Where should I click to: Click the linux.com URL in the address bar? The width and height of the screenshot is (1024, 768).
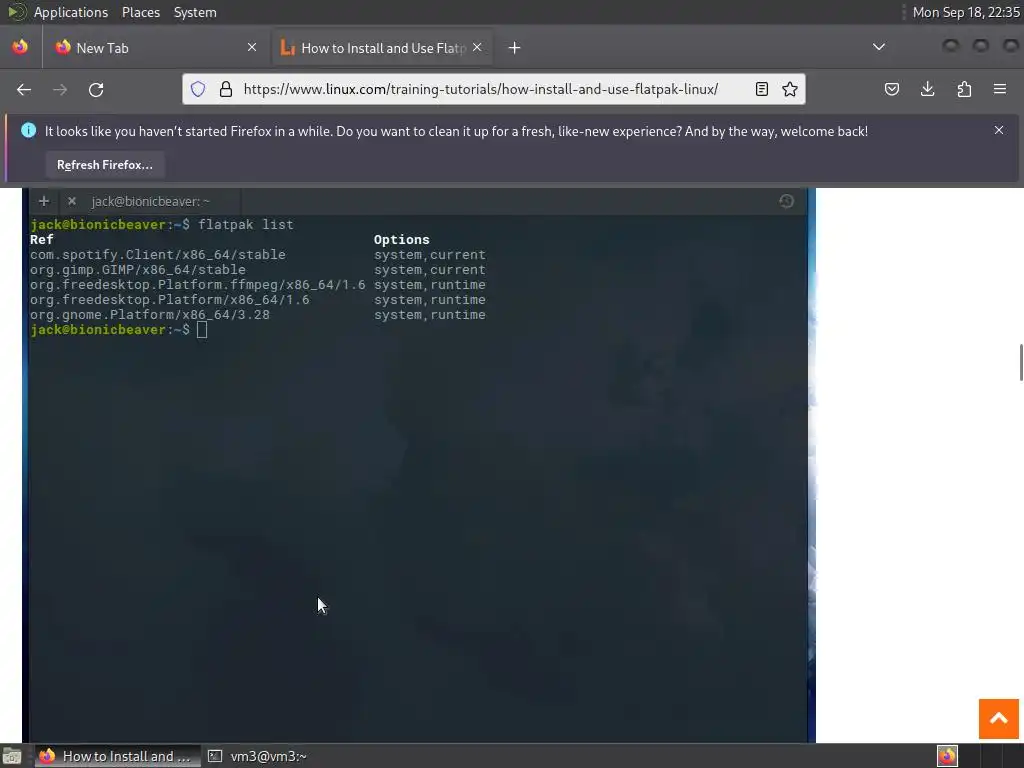click(481, 89)
